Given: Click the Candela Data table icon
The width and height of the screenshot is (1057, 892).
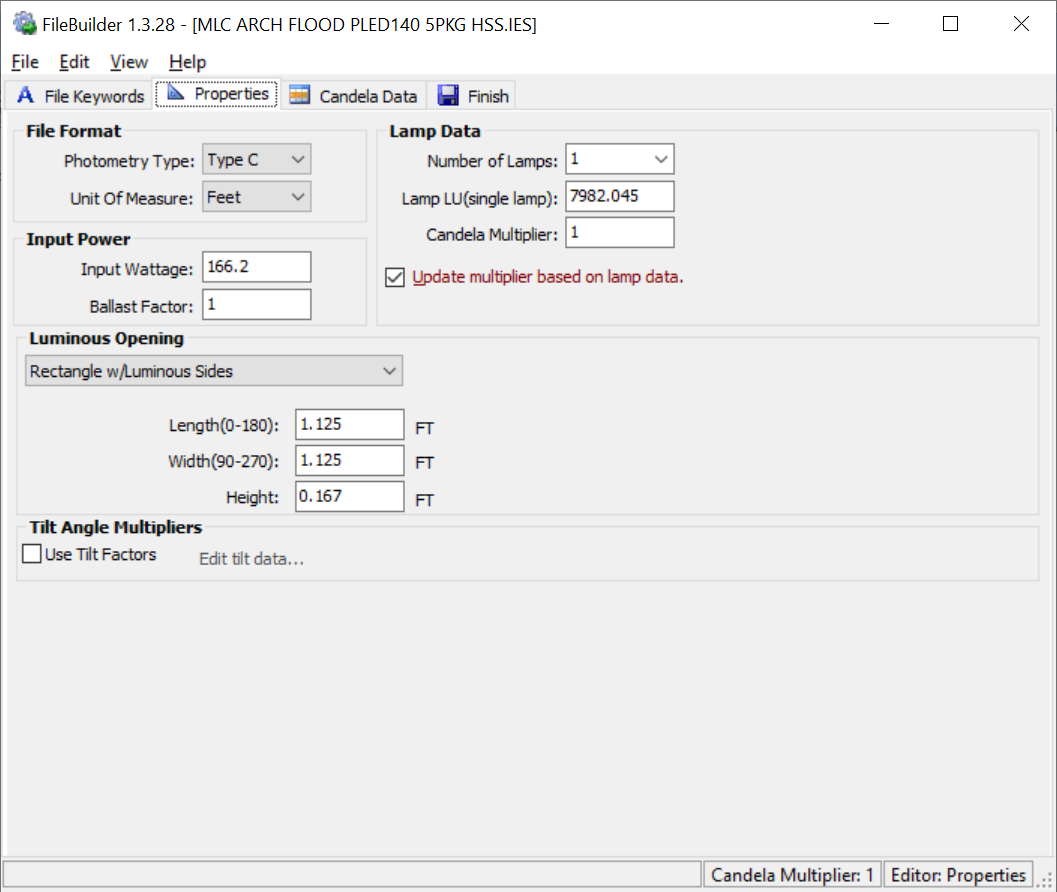Looking at the screenshot, I should pyautogui.click(x=299, y=96).
